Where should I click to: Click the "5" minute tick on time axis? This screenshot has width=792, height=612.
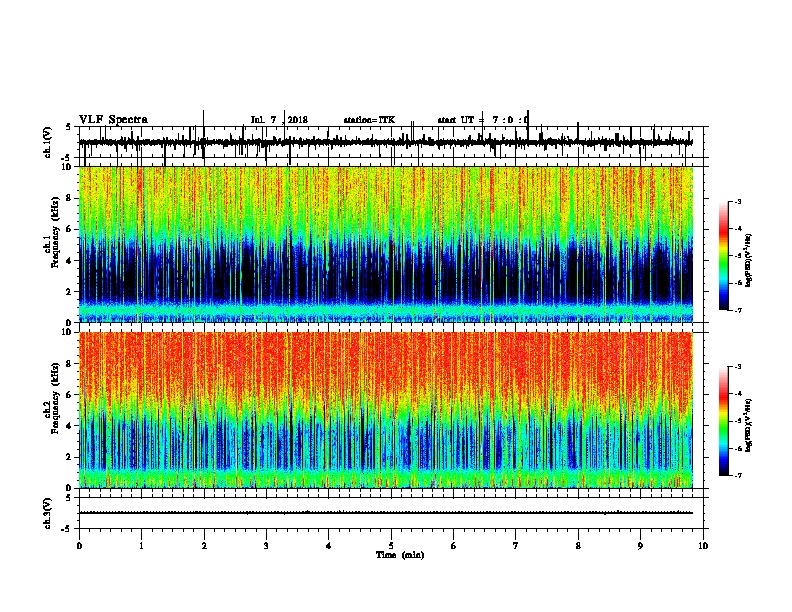tap(391, 545)
